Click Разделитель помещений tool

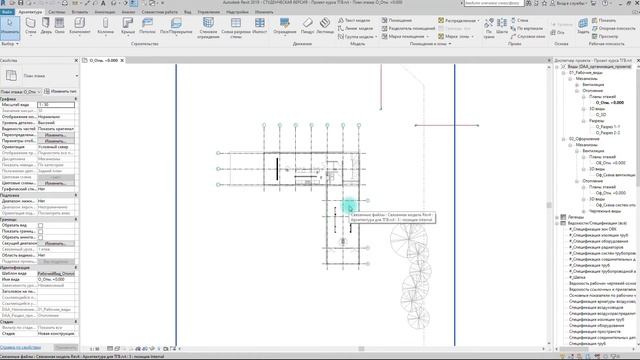tap(409, 29)
